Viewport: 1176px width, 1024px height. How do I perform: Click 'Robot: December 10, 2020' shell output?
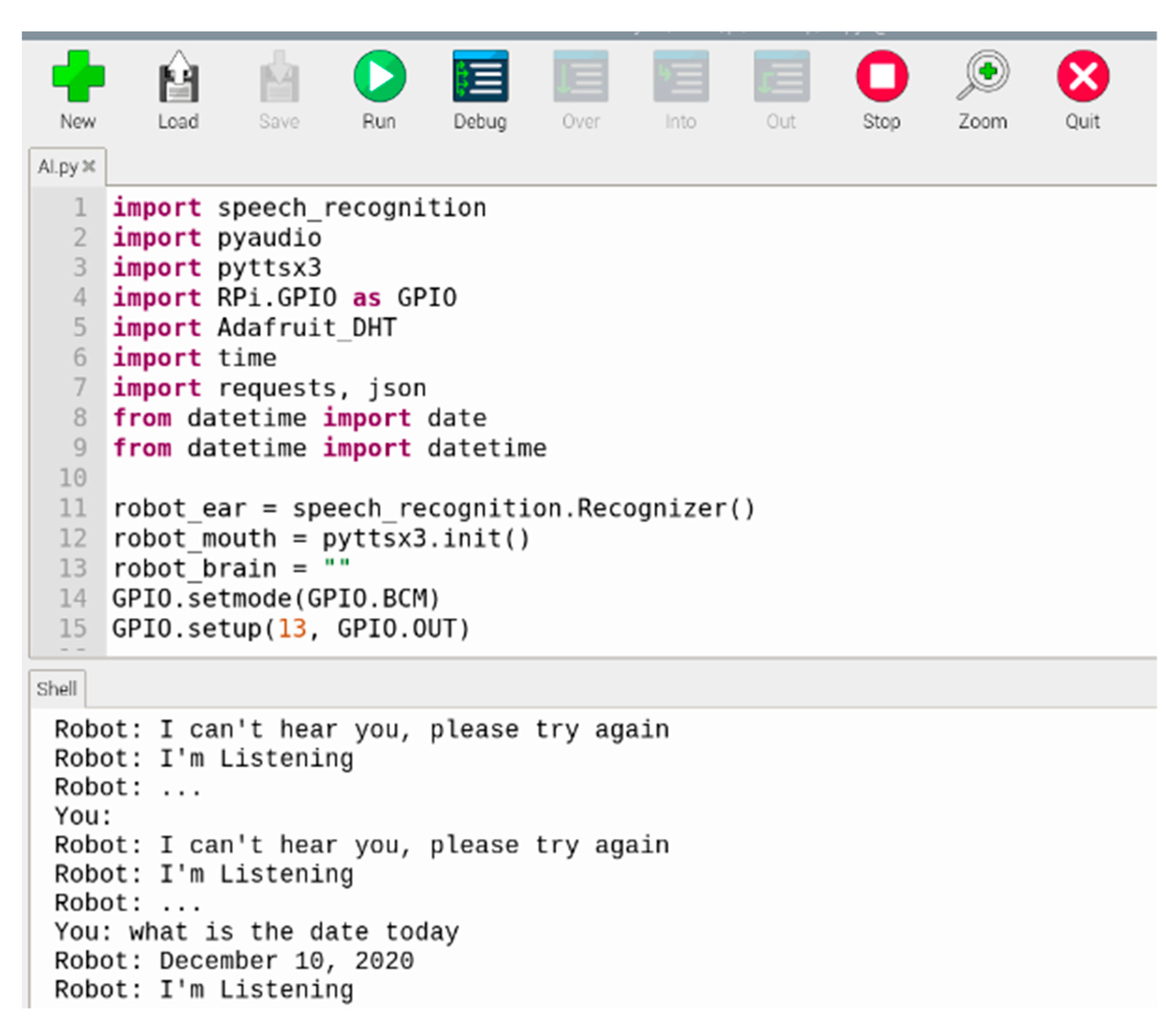(x=234, y=961)
